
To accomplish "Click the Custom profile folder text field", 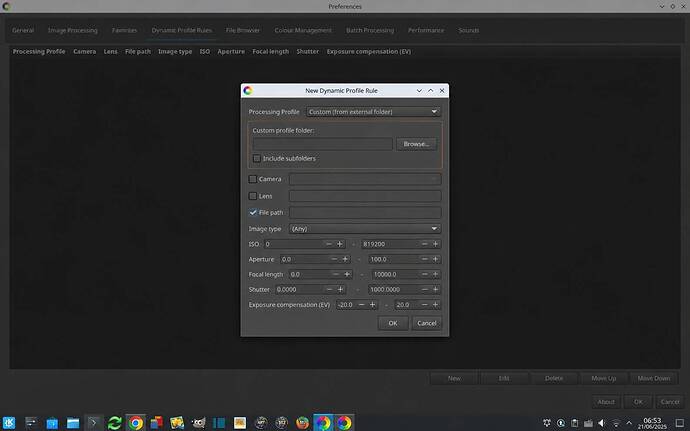I will point(323,144).
